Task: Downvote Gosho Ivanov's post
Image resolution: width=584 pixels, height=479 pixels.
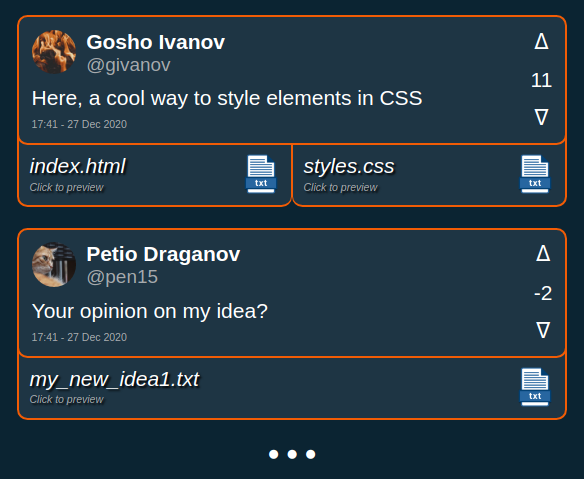Action: [x=541, y=117]
